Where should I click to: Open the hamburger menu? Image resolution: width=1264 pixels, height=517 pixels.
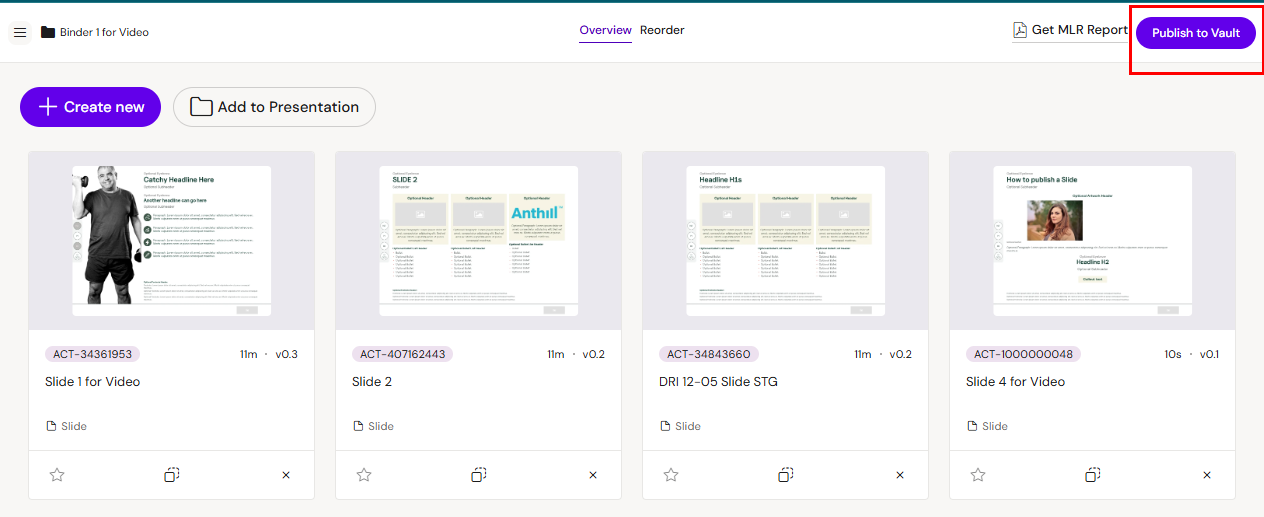pos(20,33)
